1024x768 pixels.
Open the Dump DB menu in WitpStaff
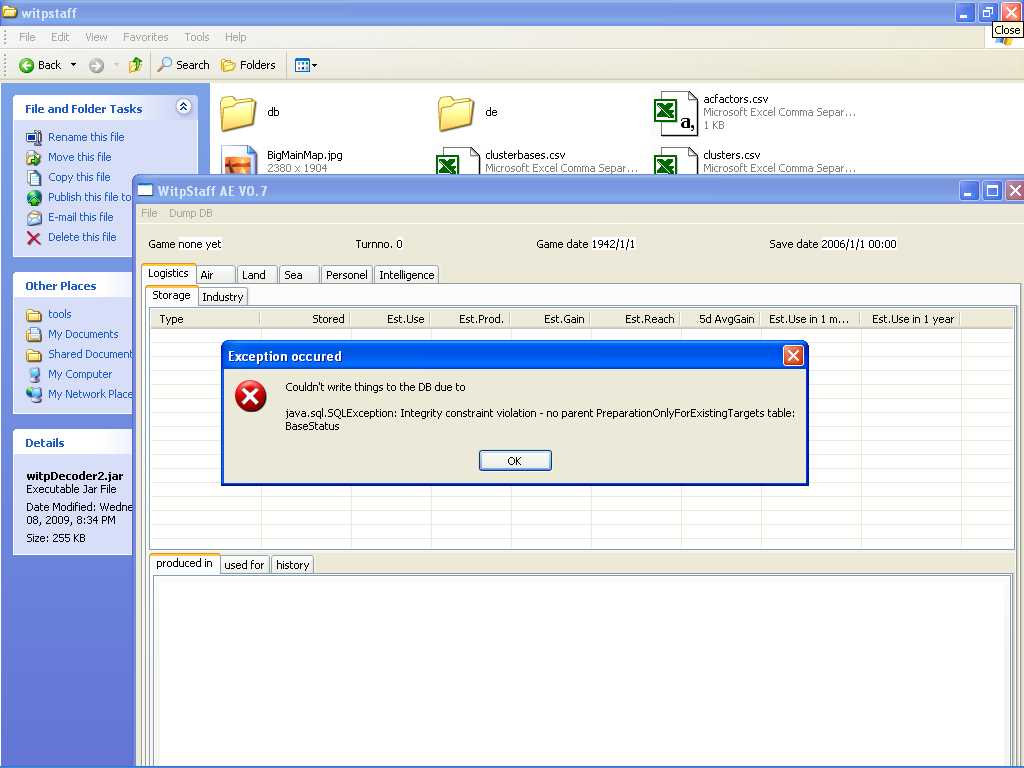click(x=191, y=213)
